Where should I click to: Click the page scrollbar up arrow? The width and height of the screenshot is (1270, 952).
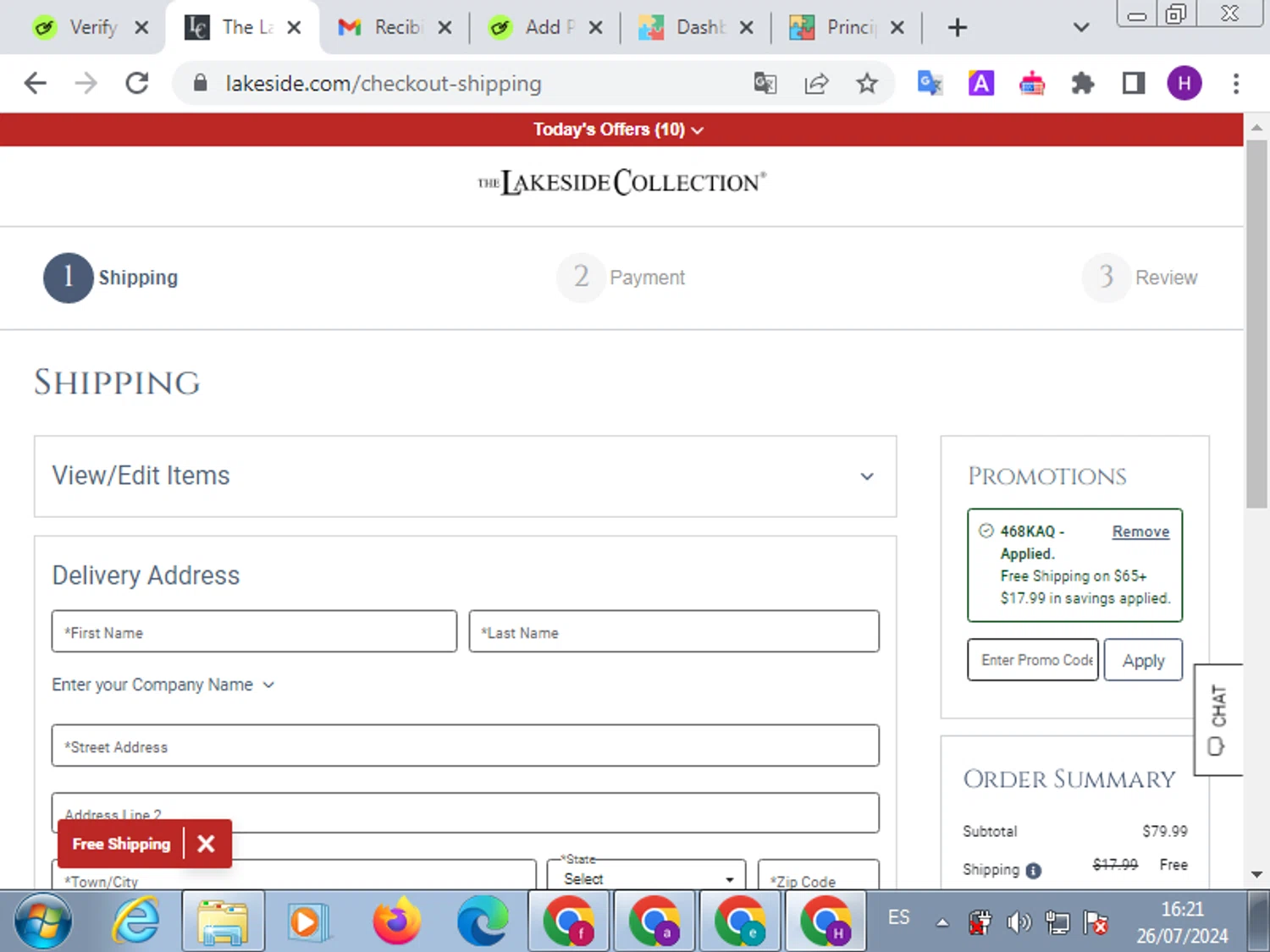(1256, 128)
